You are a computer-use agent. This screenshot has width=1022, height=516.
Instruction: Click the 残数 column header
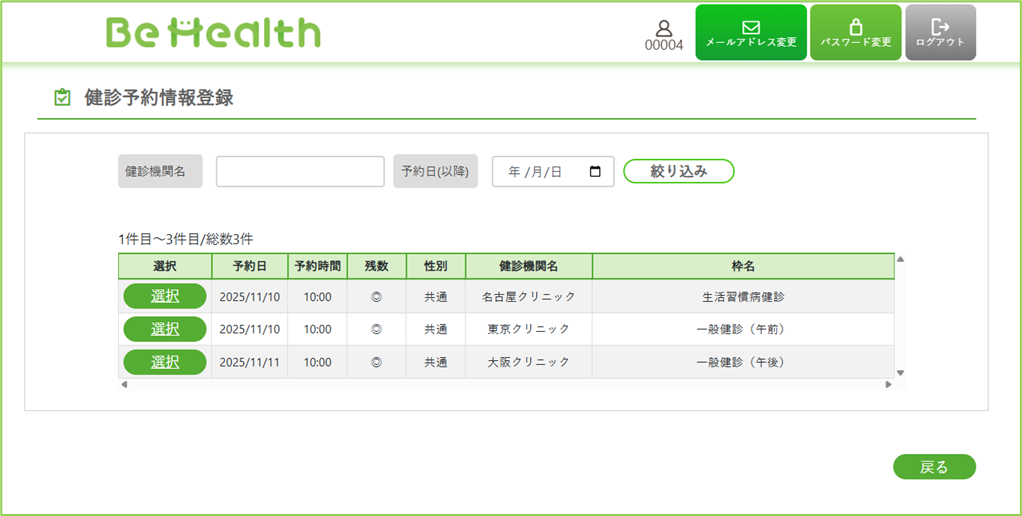(376, 266)
